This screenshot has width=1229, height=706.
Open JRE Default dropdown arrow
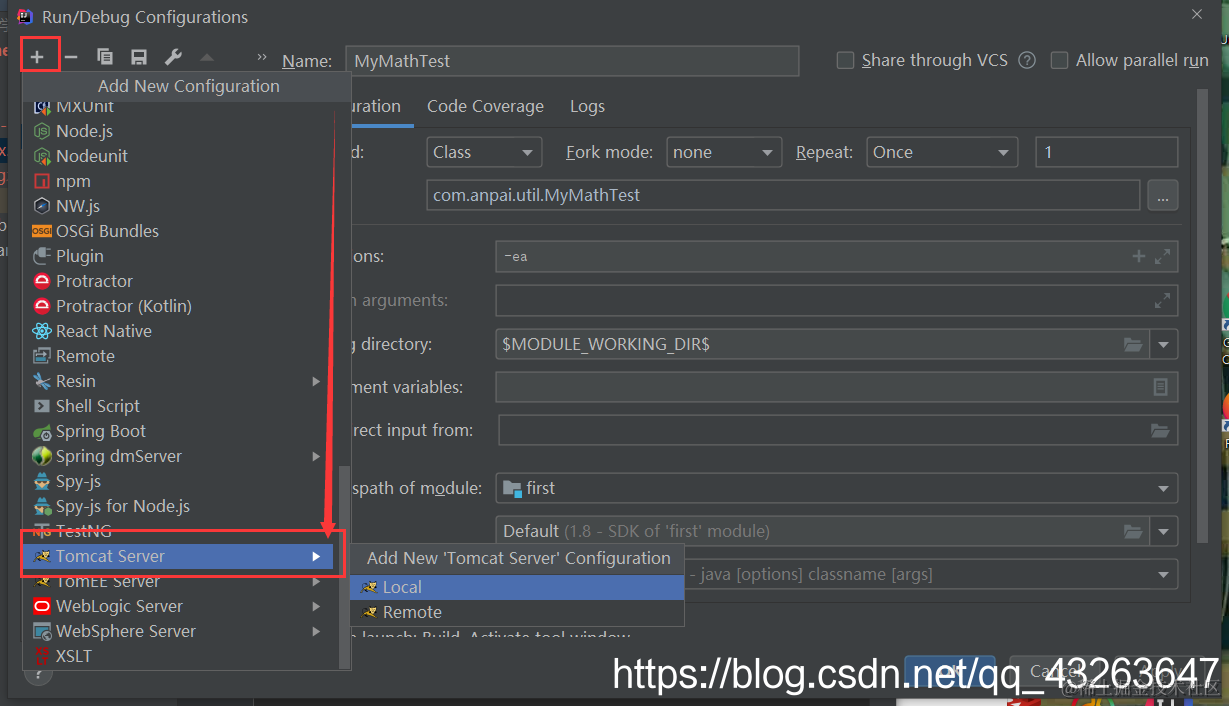click(1164, 531)
